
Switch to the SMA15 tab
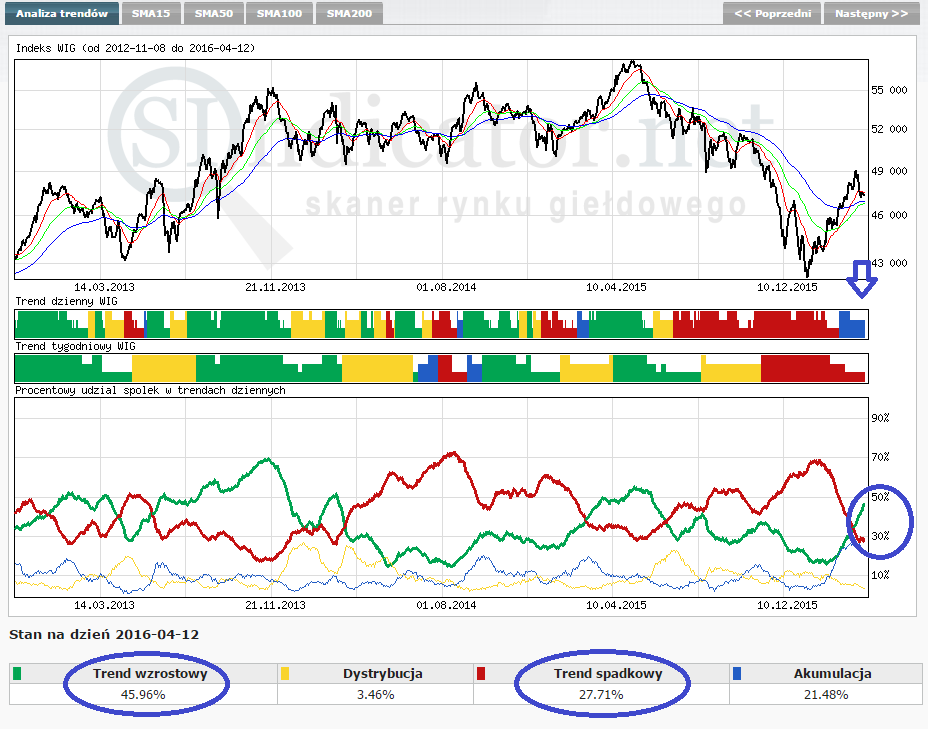point(150,13)
